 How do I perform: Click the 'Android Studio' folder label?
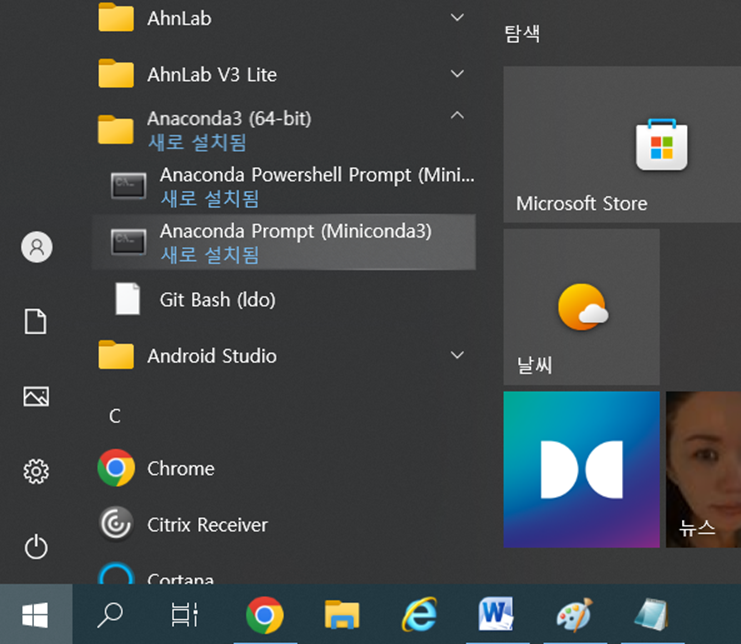tap(212, 356)
